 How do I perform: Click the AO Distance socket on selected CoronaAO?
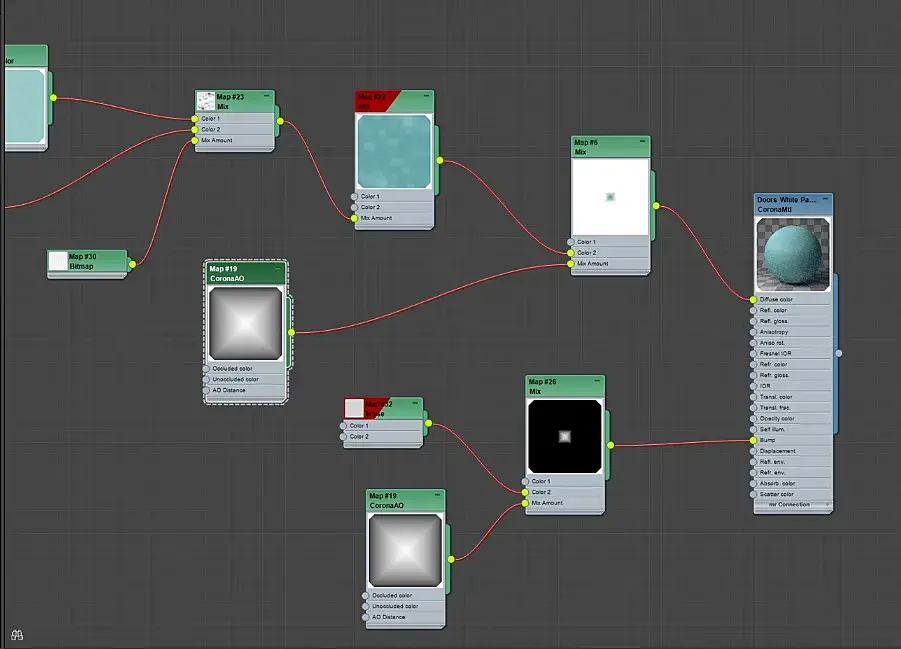[x=206, y=390]
